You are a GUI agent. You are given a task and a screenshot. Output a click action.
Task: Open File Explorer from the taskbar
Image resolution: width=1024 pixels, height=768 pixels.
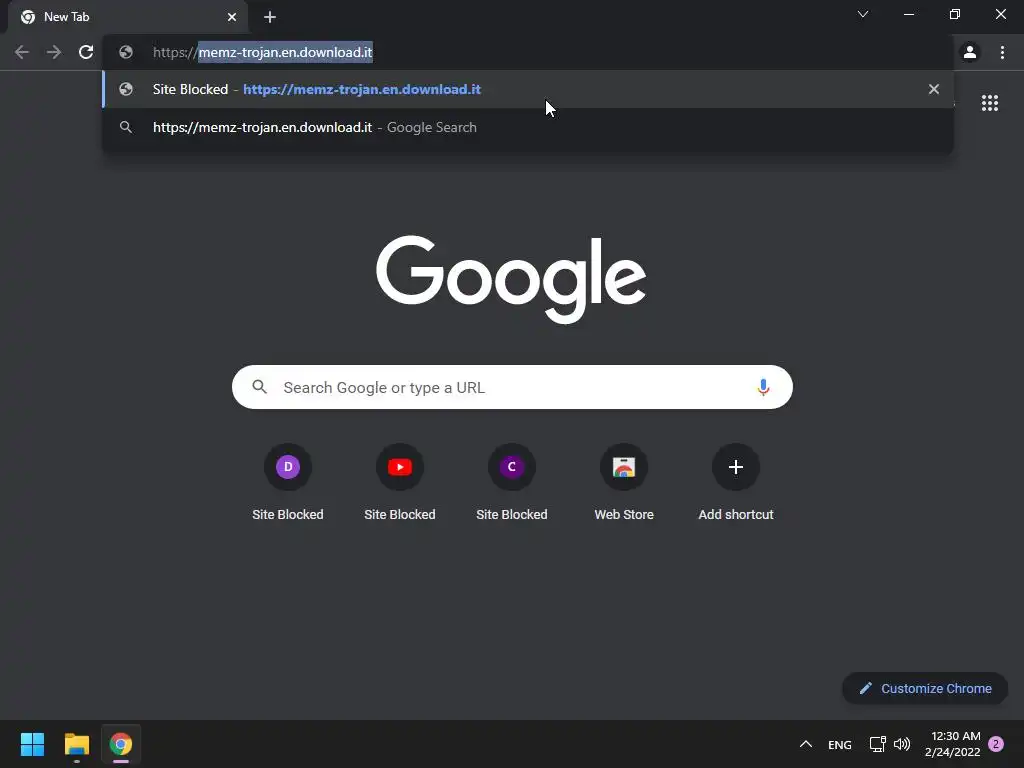(76, 744)
